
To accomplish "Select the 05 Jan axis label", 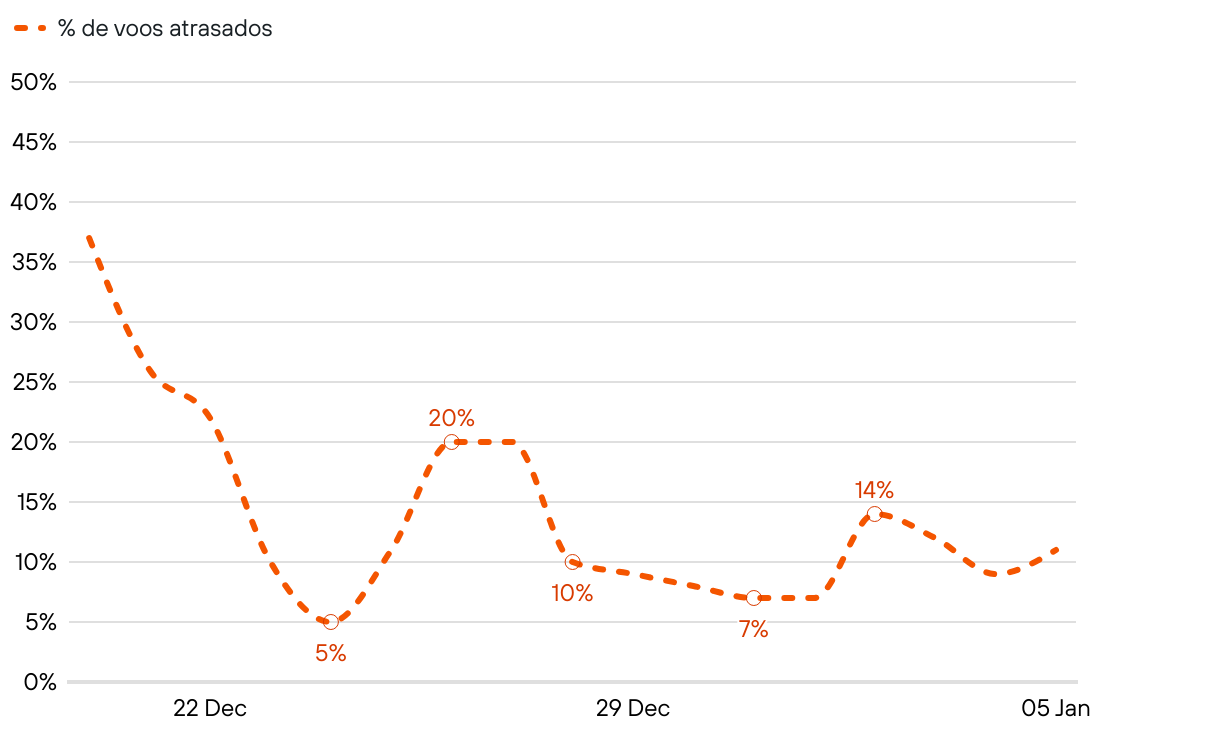I will [x=1056, y=709].
